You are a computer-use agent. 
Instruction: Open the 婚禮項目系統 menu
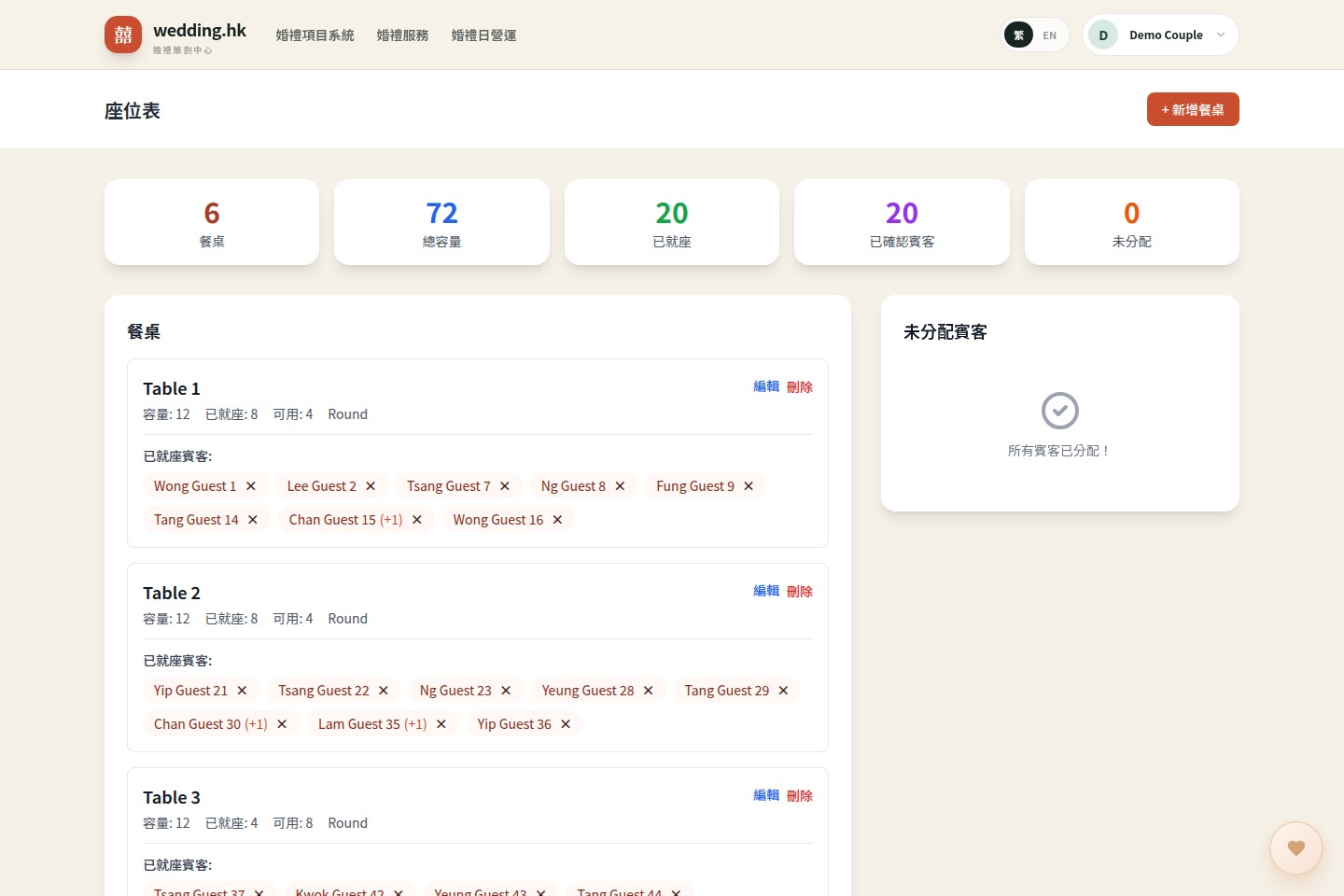point(315,35)
